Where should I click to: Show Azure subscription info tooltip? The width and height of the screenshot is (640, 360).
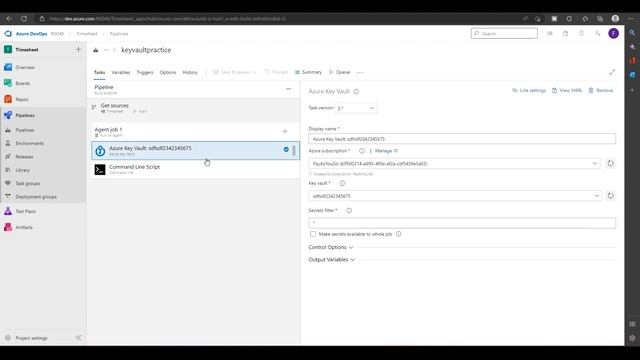click(x=362, y=151)
